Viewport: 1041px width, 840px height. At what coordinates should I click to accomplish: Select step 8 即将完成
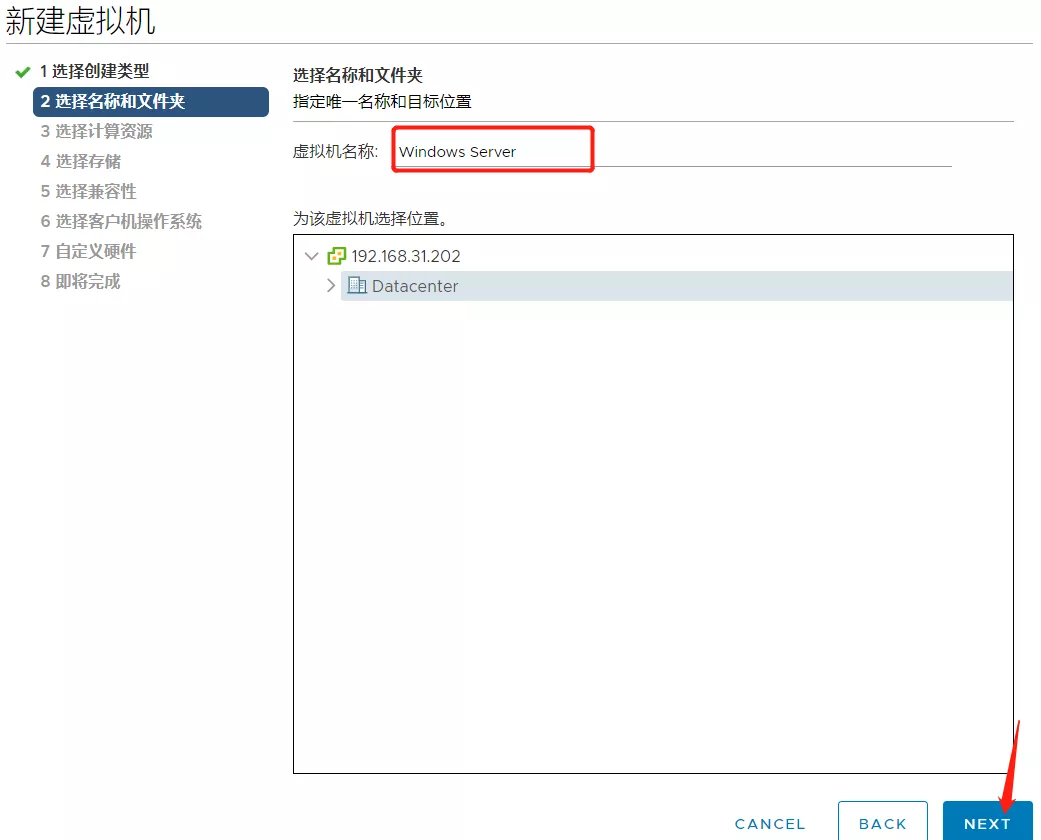(80, 281)
